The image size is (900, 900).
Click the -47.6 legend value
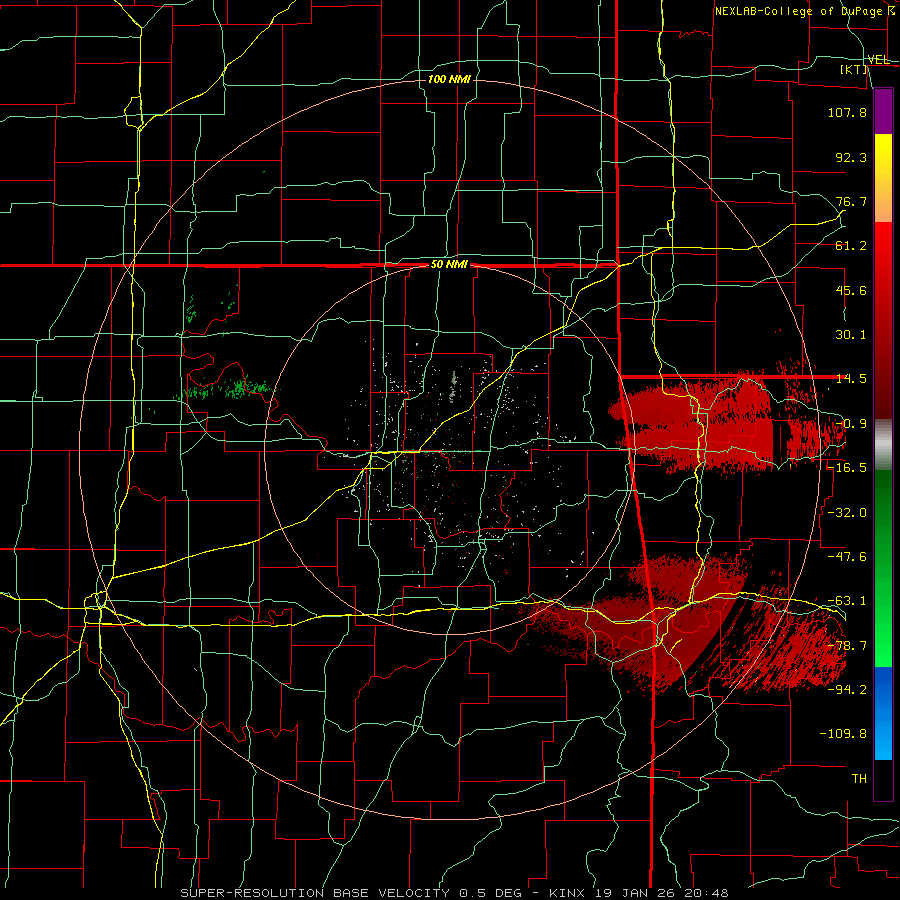click(847, 557)
